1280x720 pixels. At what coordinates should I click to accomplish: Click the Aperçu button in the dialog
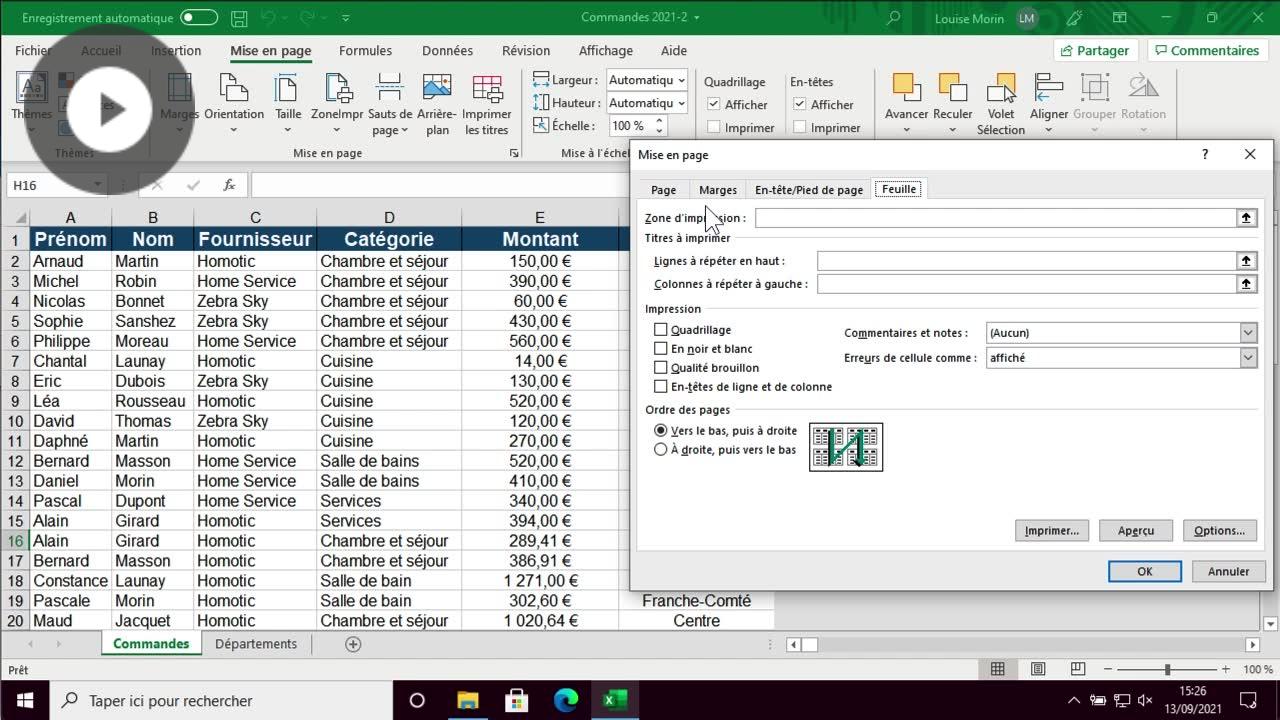click(x=1135, y=530)
